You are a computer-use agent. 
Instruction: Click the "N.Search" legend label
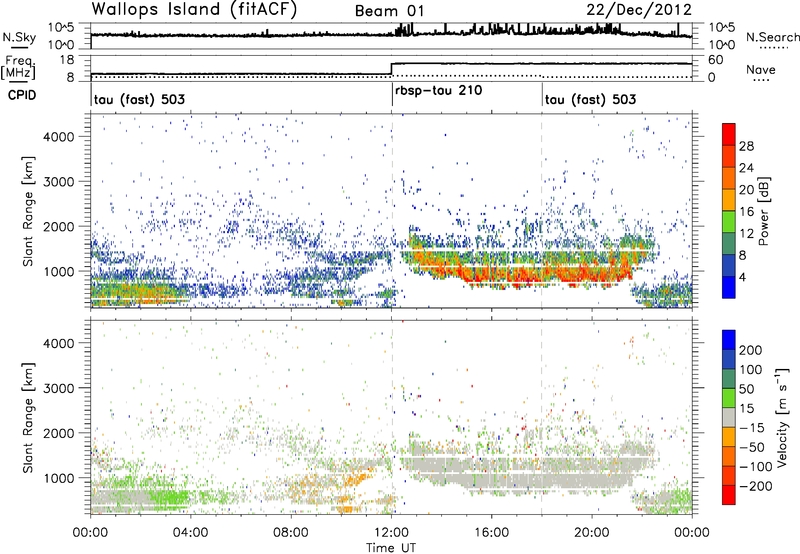click(772, 37)
